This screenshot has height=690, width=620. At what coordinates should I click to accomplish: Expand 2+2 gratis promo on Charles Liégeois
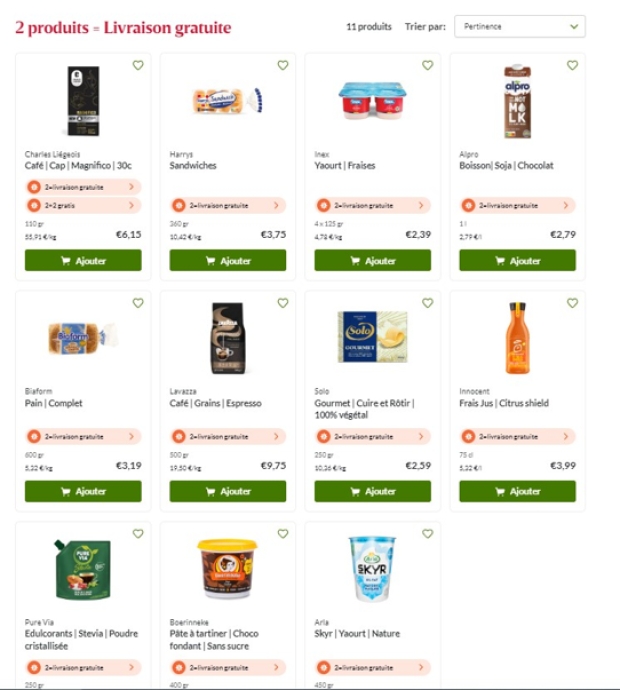83,205
